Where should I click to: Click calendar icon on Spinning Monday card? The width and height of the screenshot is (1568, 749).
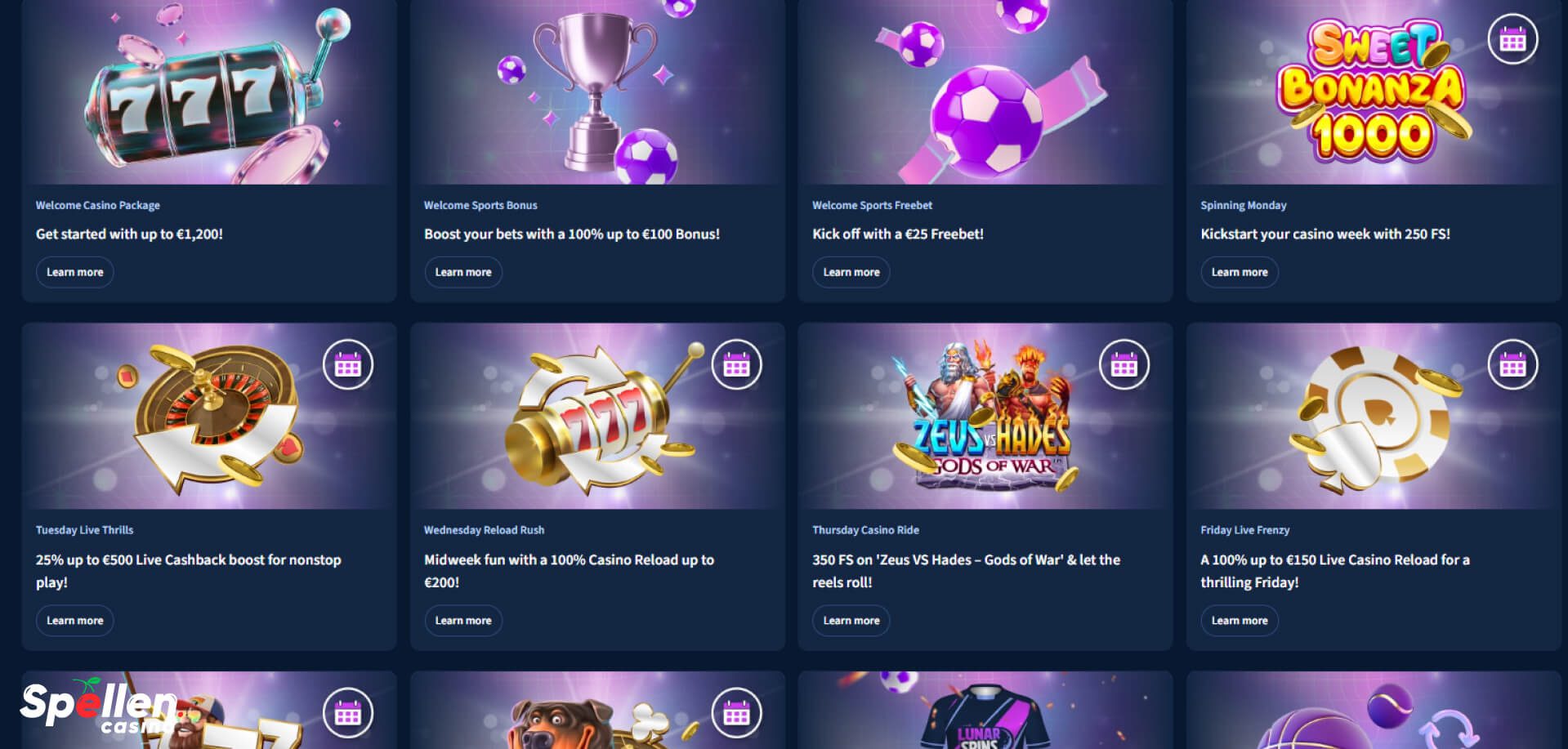(1512, 38)
